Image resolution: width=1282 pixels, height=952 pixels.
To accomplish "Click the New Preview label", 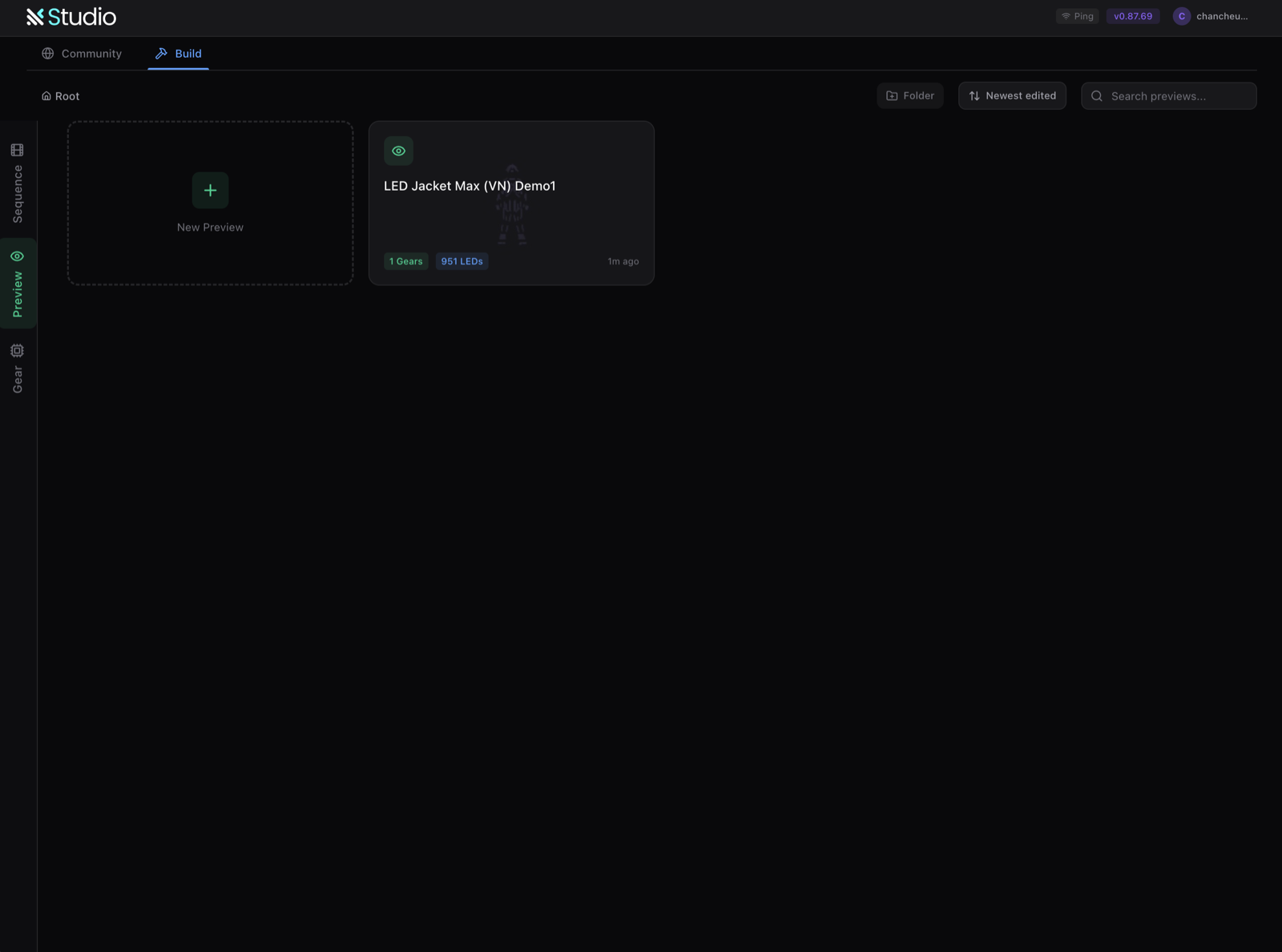I will (x=210, y=228).
